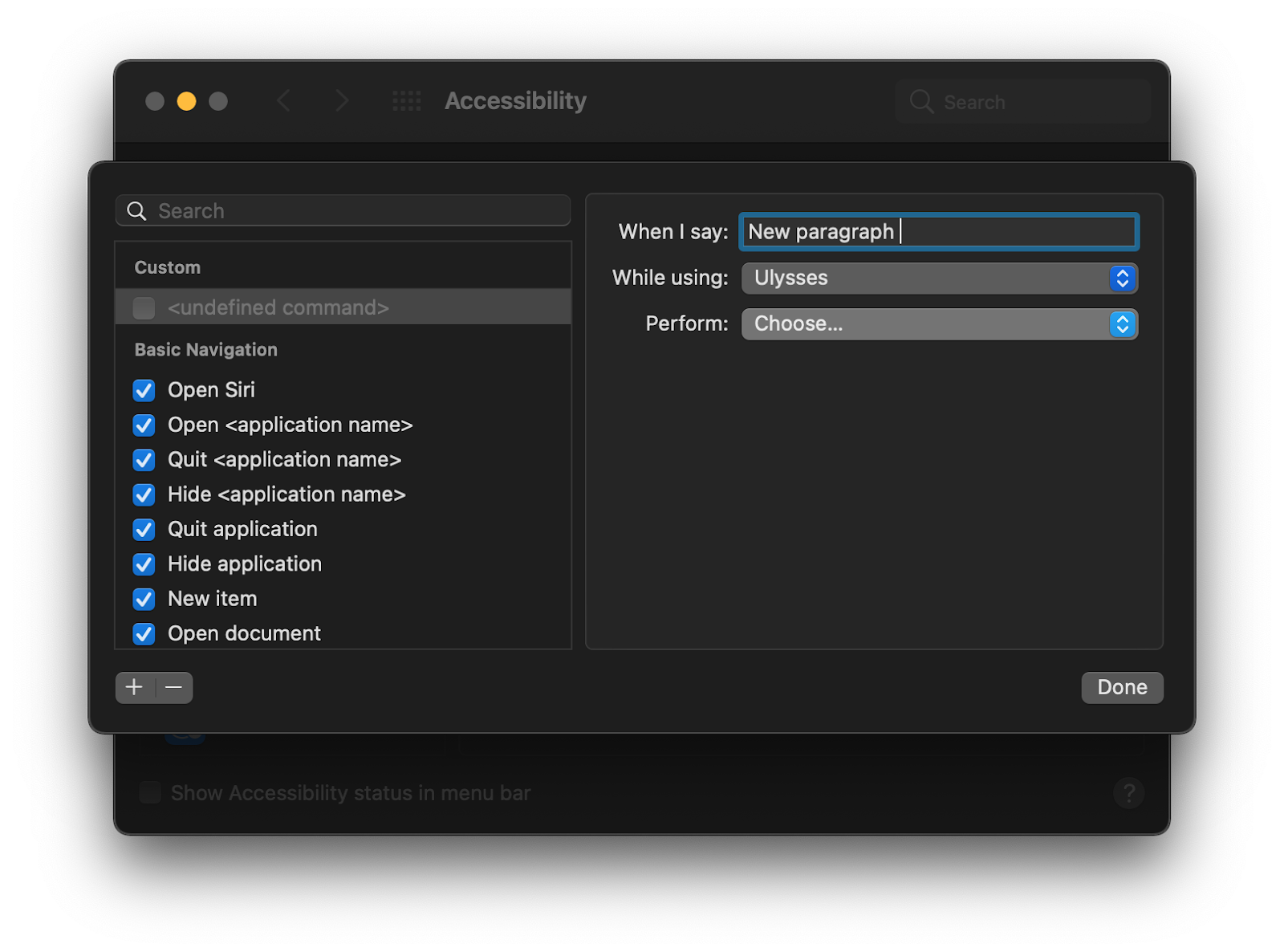Disable the Quit <application name> command
The image size is (1284, 952).
(x=144, y=460)
